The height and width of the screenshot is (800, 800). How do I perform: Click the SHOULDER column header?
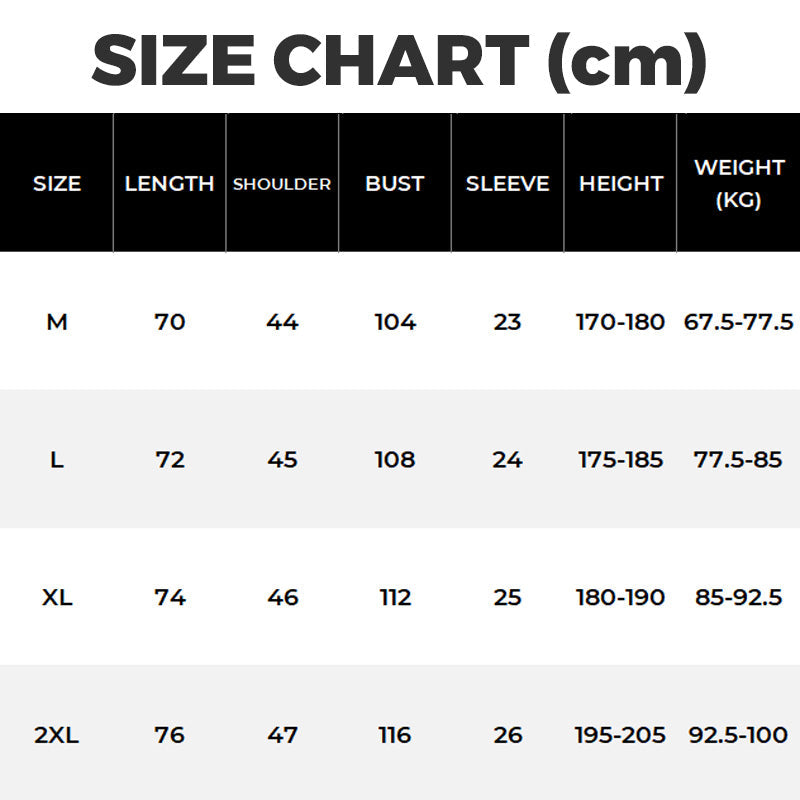coord(282,184)
